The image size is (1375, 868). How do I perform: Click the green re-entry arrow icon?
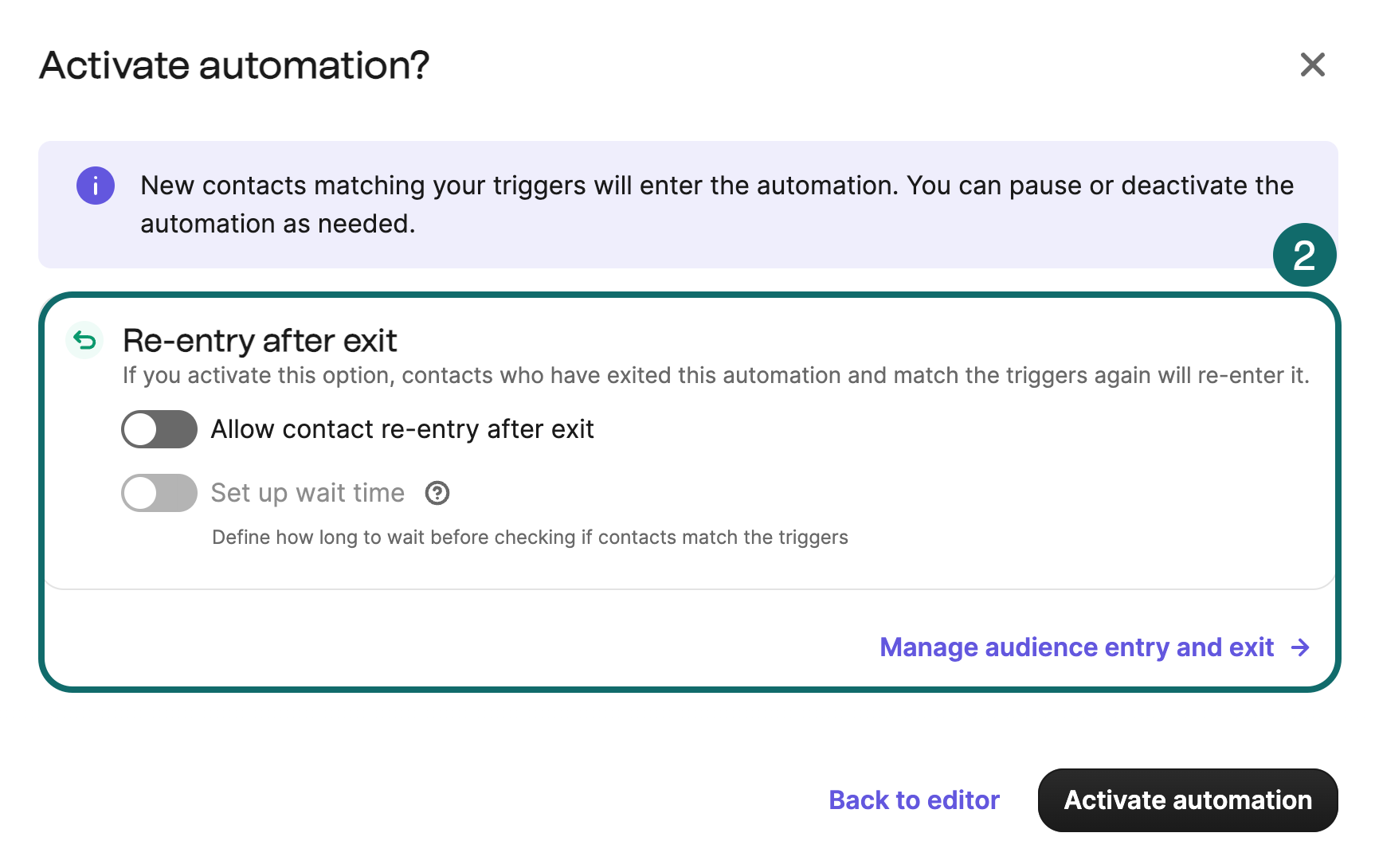tap(84, 341)
